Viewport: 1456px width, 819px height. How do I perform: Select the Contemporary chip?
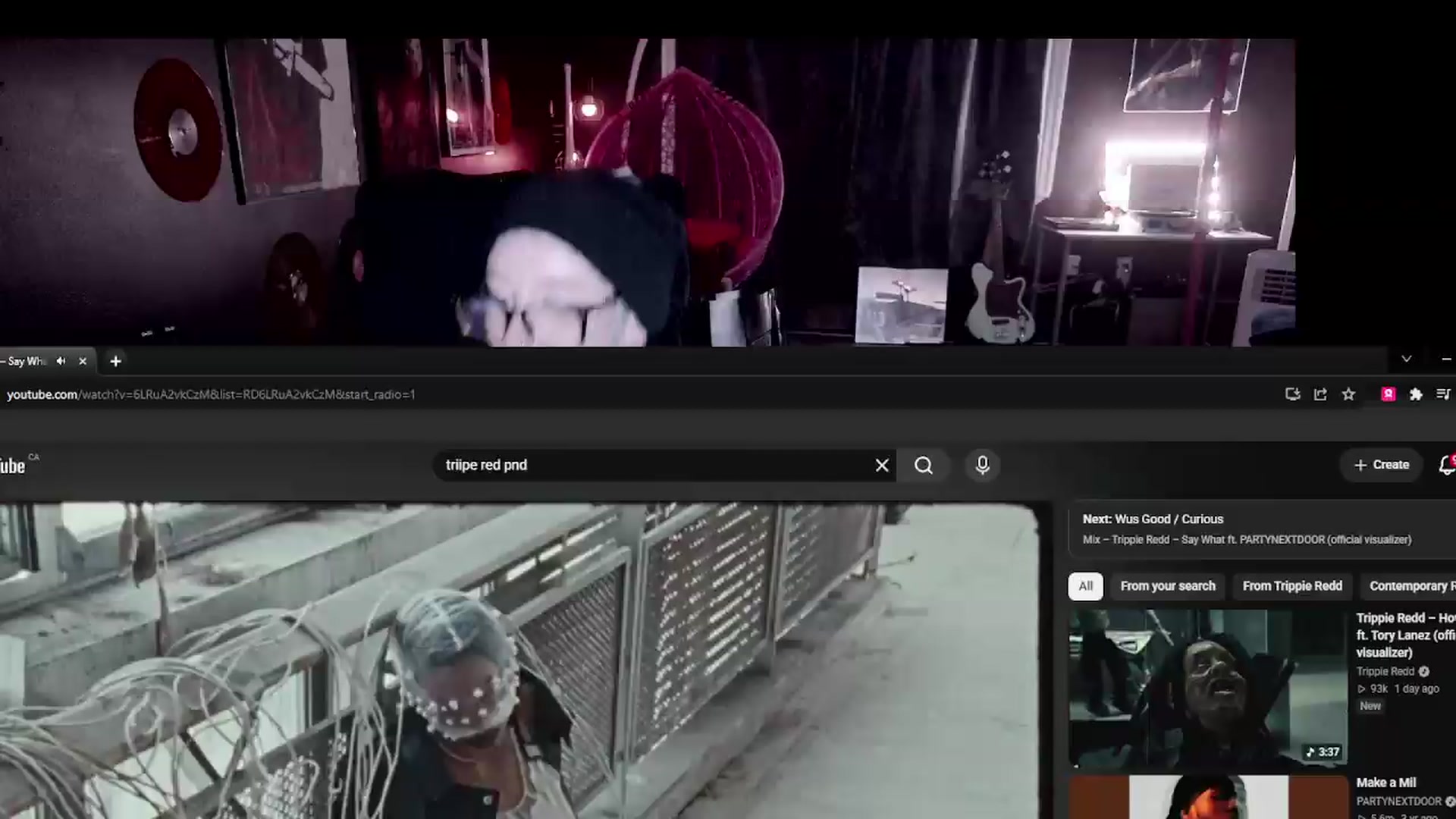1409,586
